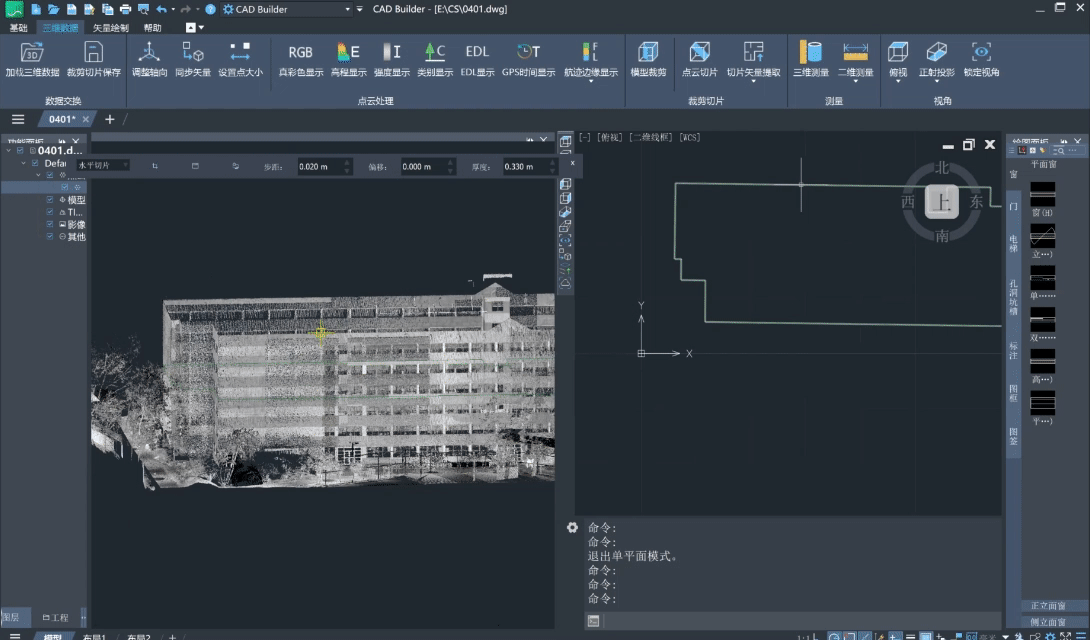Click the 上 face of the view cube

(941, 203)
